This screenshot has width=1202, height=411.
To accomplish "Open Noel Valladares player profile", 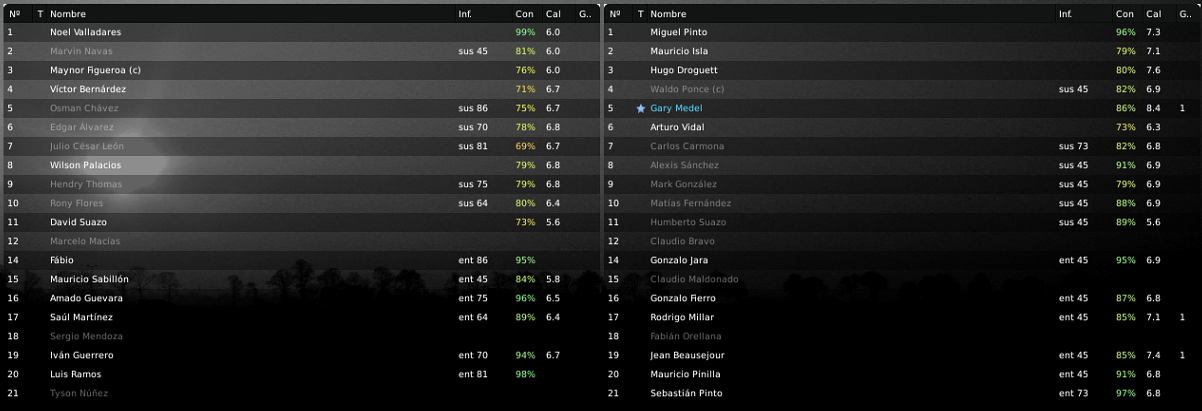I will click(85, 33).
